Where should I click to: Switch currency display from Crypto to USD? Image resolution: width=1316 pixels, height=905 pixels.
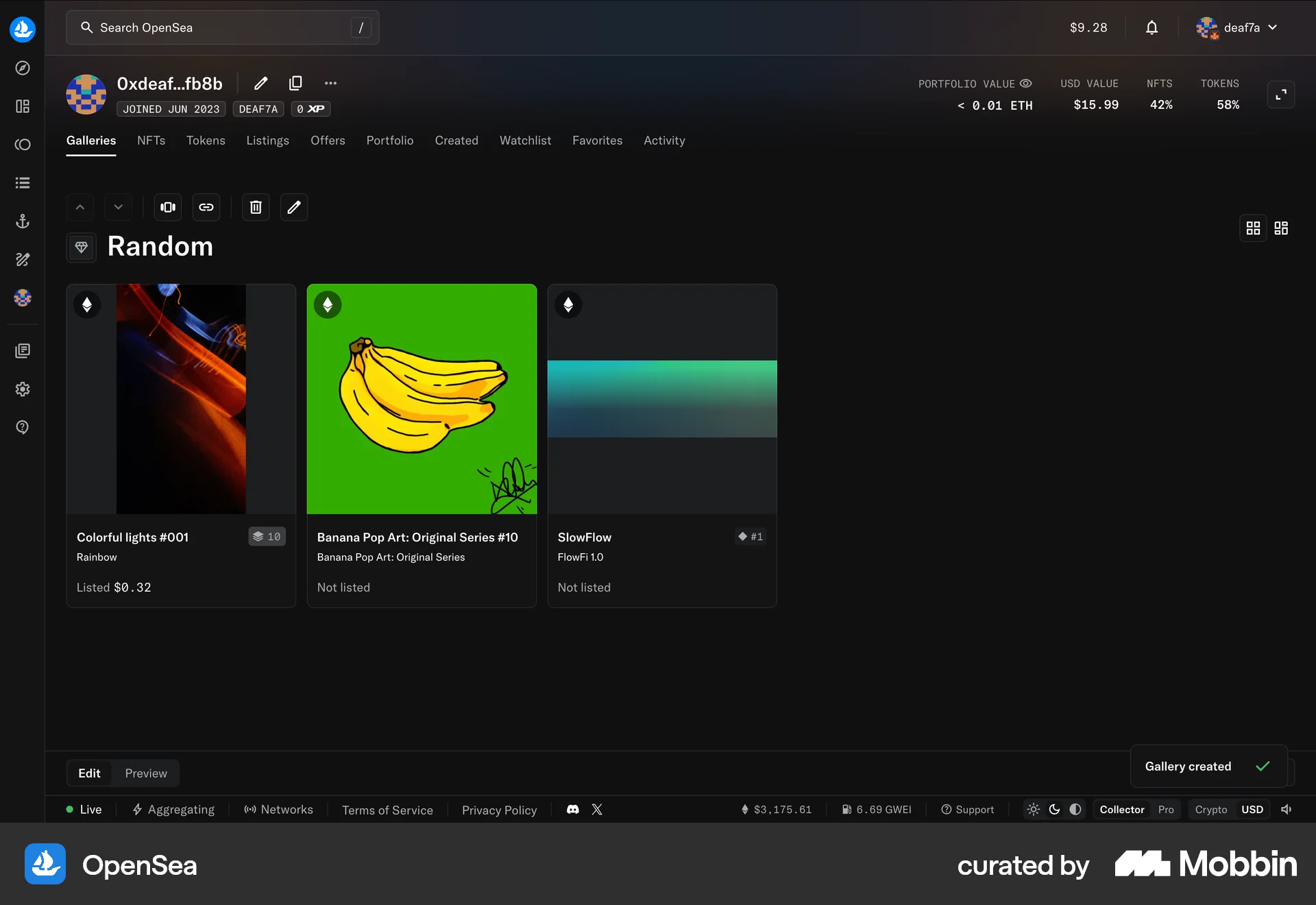(x=1253, y=810)
